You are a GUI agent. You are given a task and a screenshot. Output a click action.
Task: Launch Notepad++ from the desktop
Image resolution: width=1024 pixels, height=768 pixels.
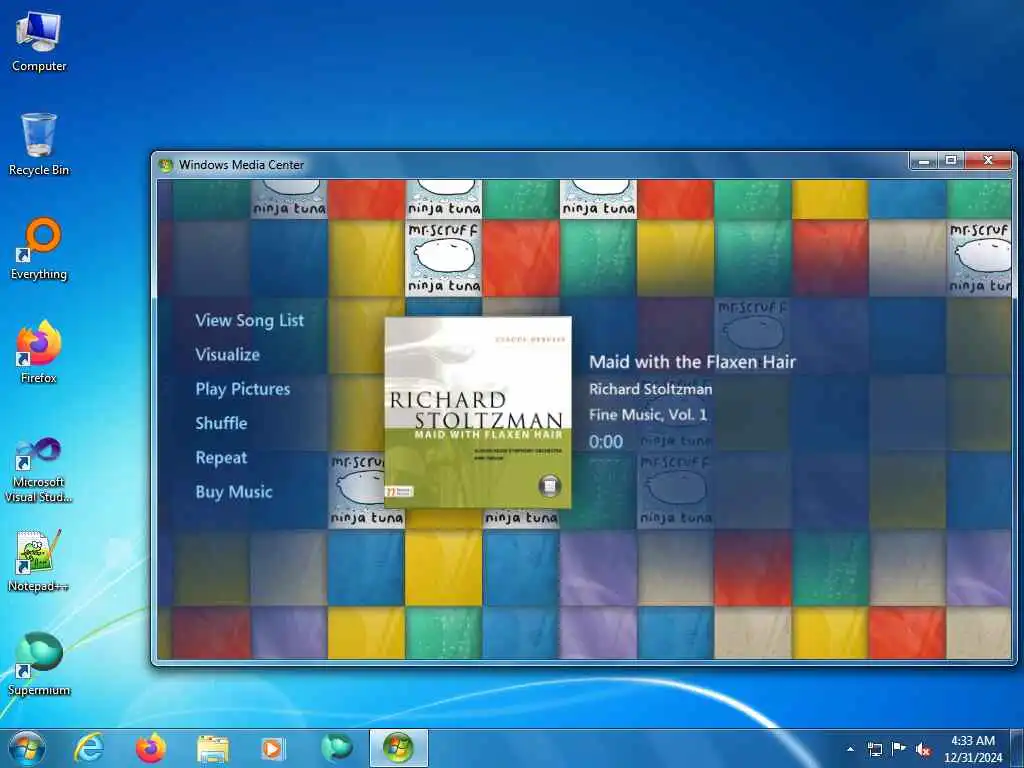(39, 560)
